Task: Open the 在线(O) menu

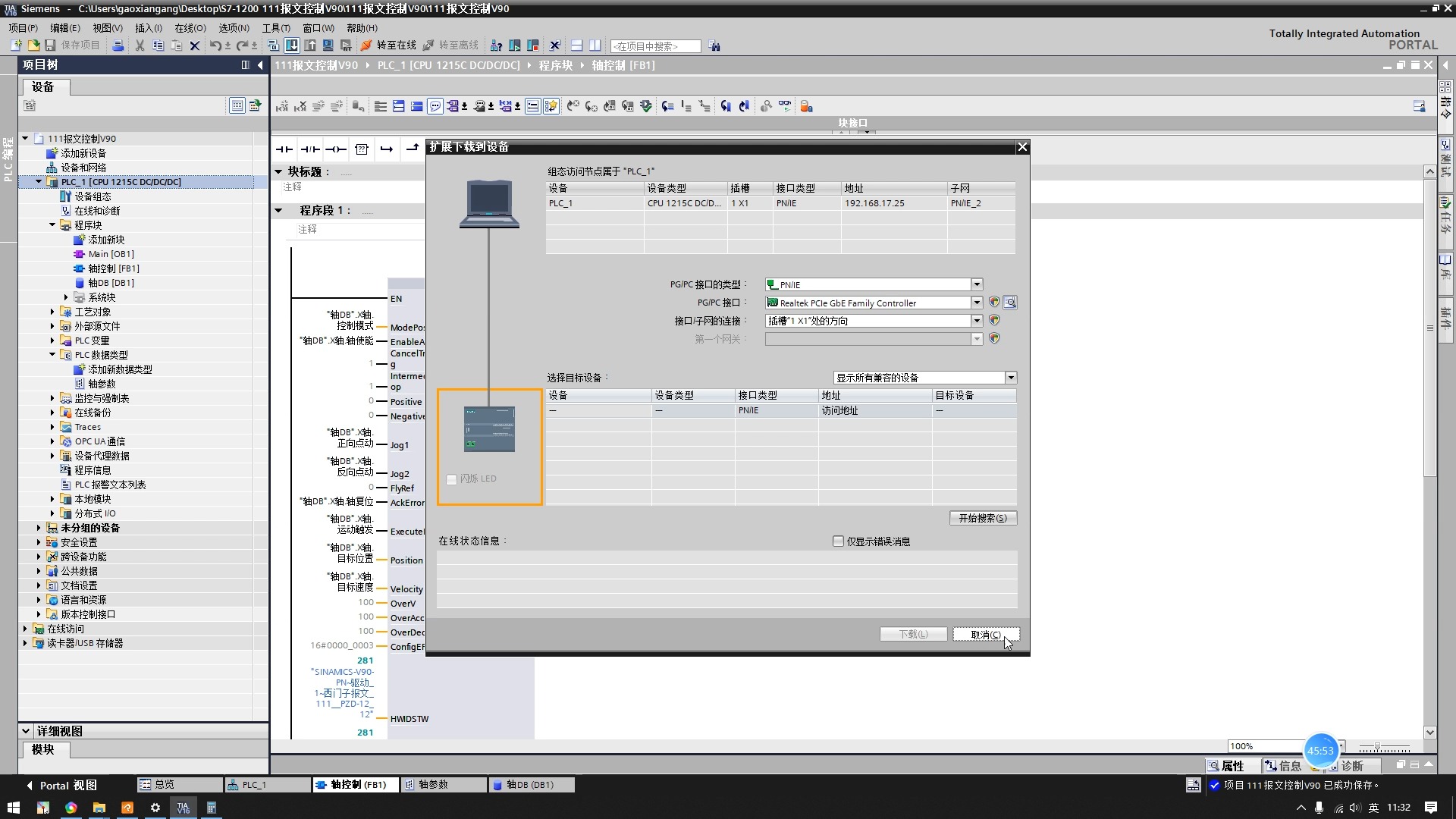Action: [x=190, y=28]
